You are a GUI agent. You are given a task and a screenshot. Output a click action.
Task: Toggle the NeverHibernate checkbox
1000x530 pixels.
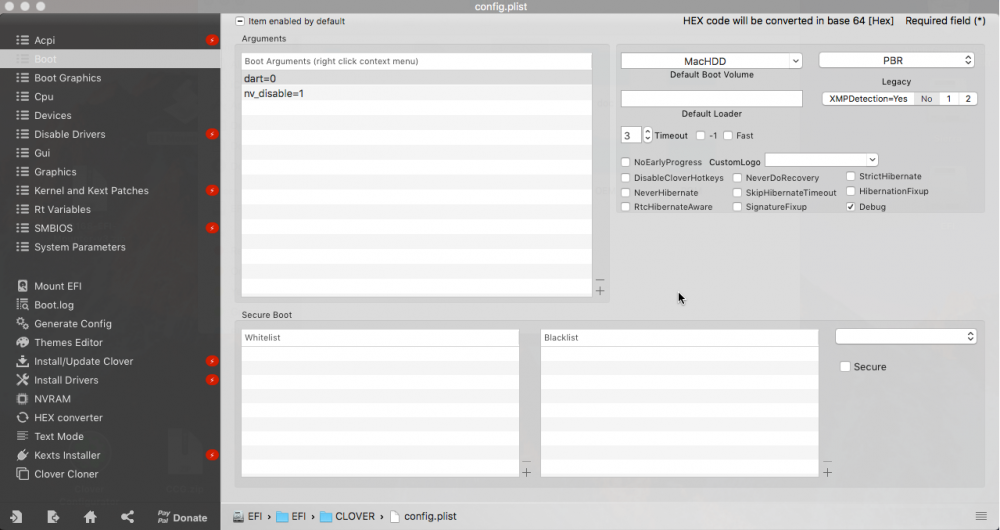626,193
